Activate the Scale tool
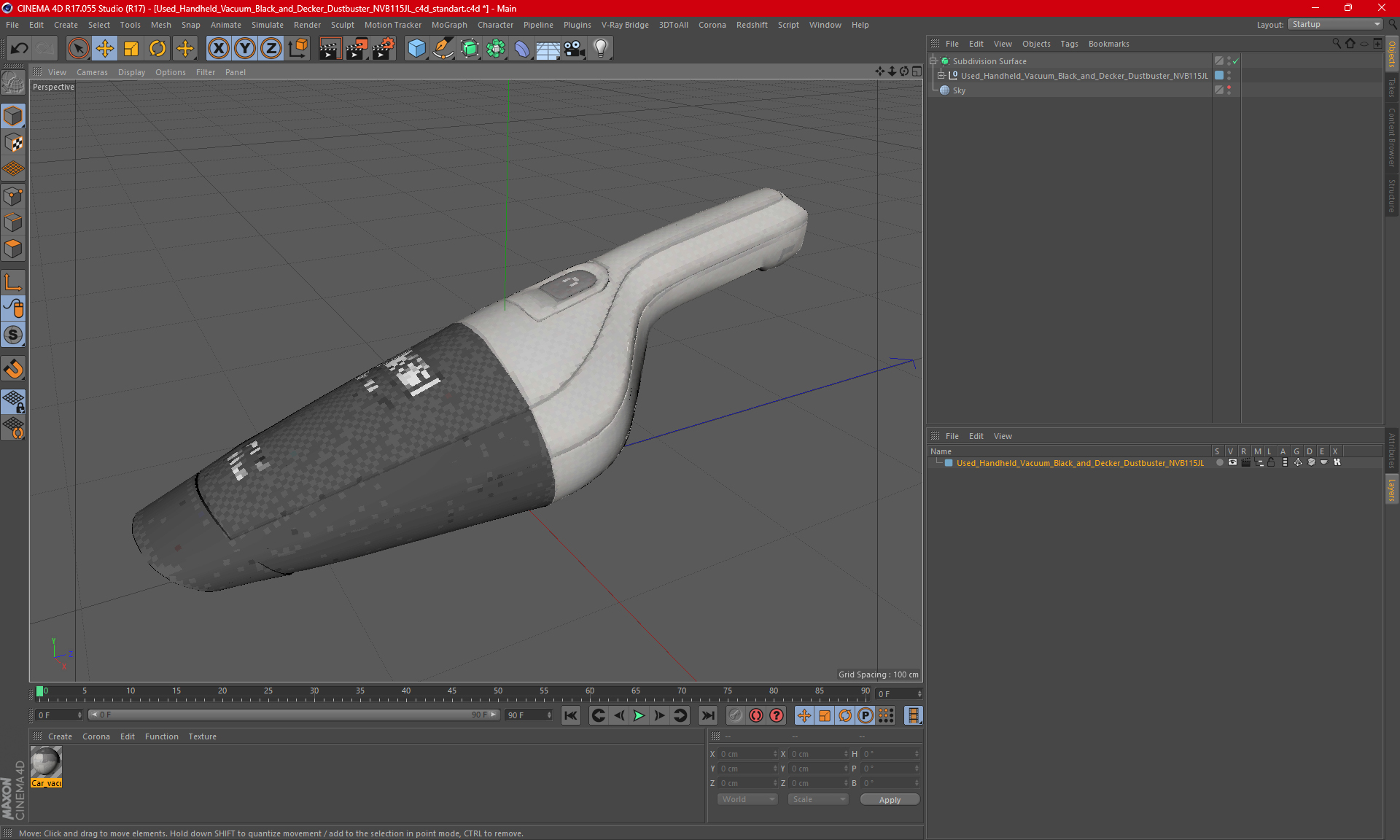Screen dimensions: 1400x840 coord(131,49)
